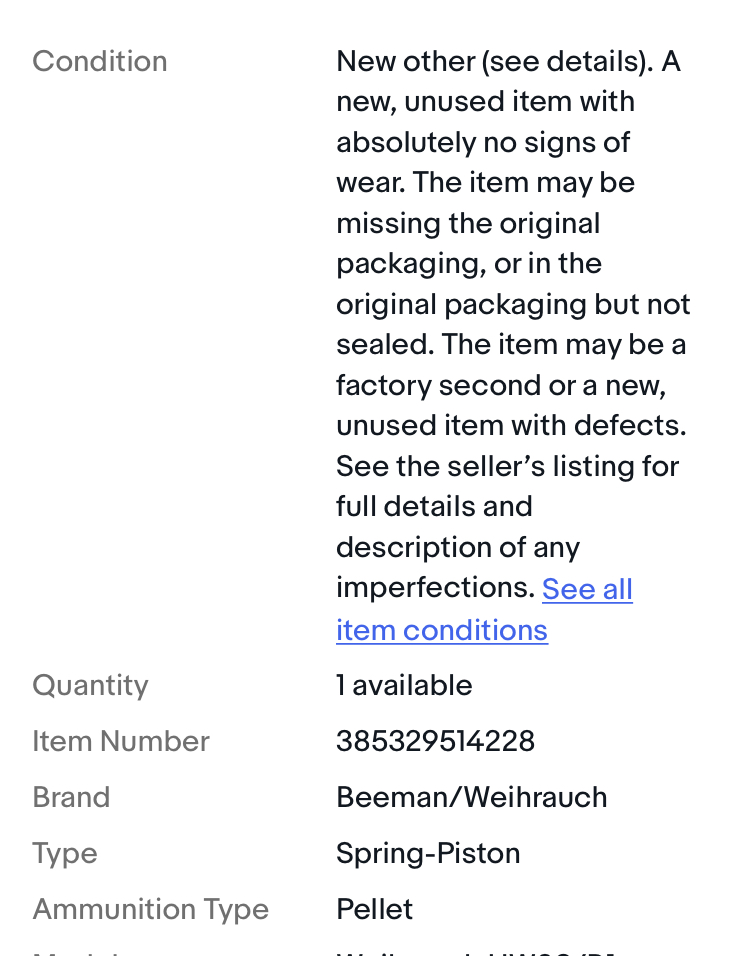Click the Condition label
Screen dimensions: 750x956
click(100, 62)
